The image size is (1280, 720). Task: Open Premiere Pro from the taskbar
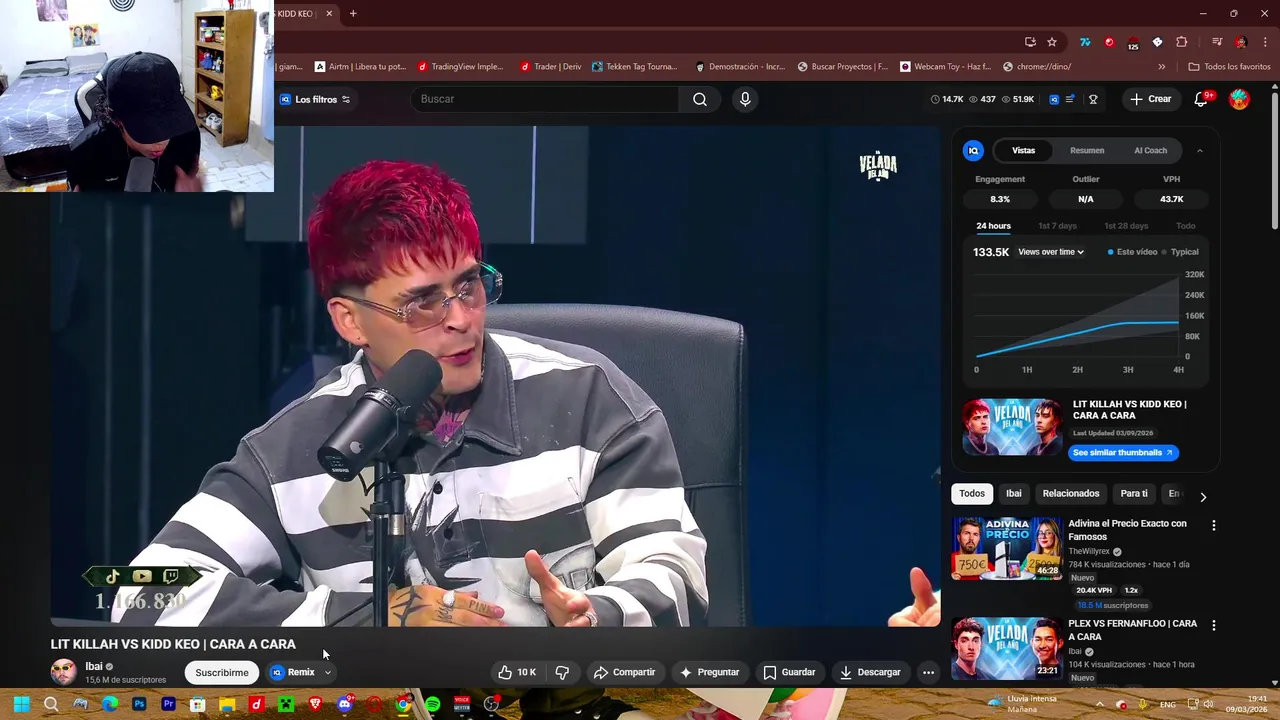coord(168,704)
